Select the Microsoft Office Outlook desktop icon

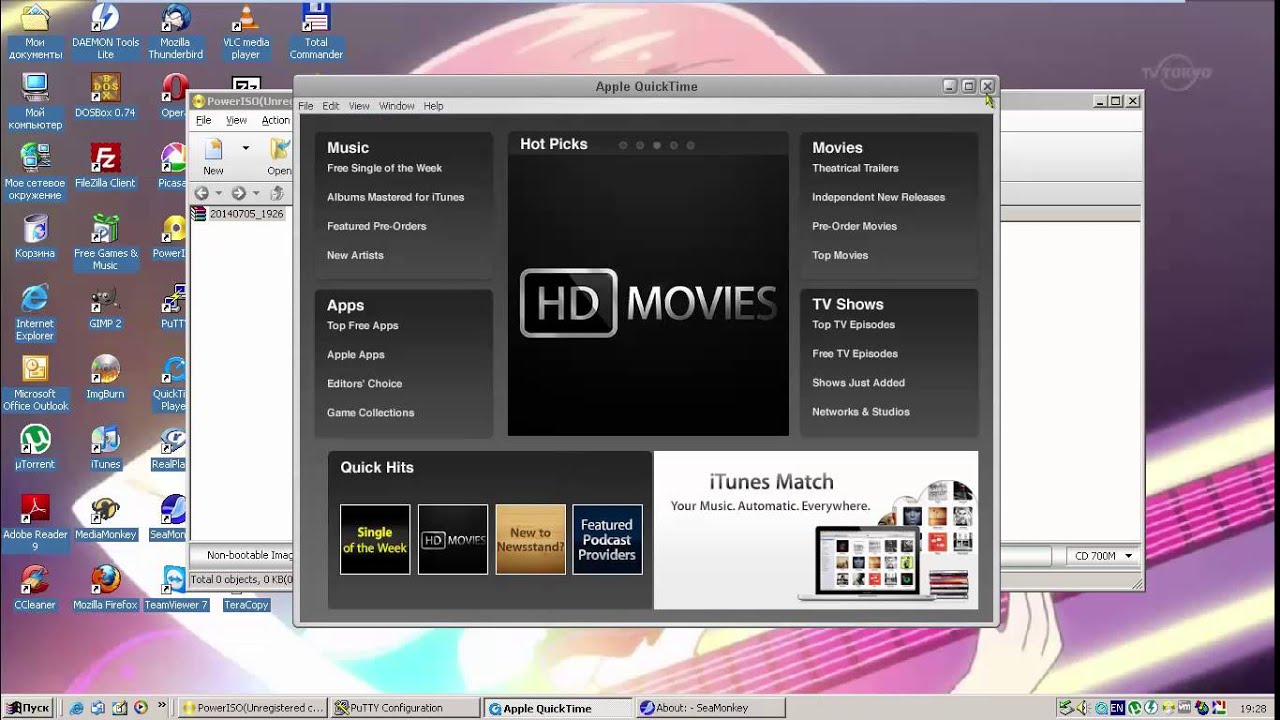pos(35,382)
